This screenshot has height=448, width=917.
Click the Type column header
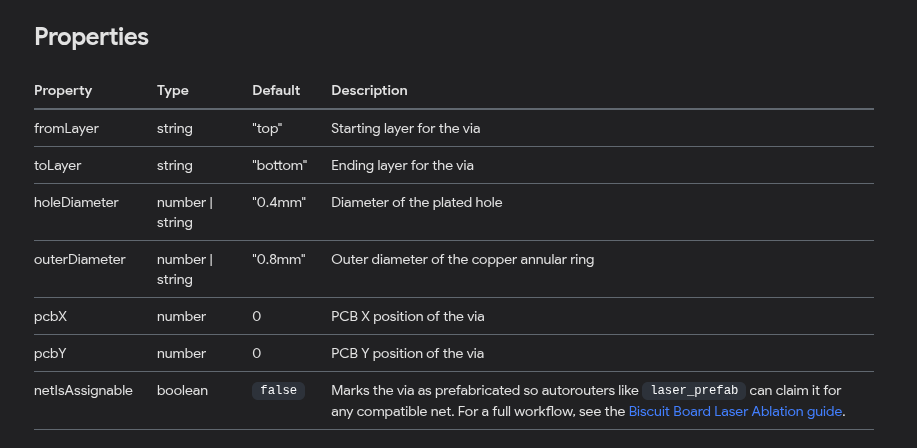tap(173, 90)
